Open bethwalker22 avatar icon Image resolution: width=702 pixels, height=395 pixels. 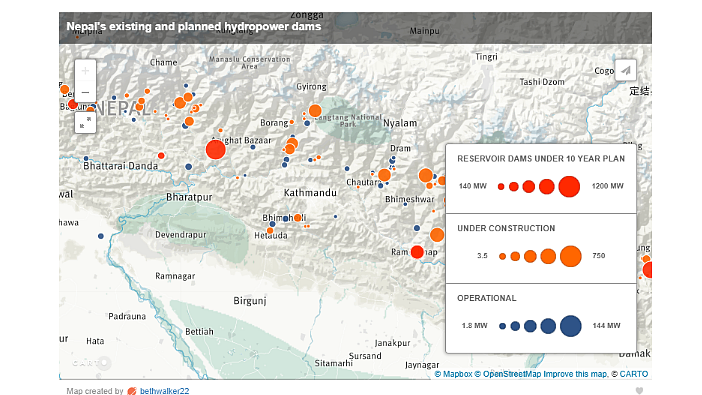point(132,391)
